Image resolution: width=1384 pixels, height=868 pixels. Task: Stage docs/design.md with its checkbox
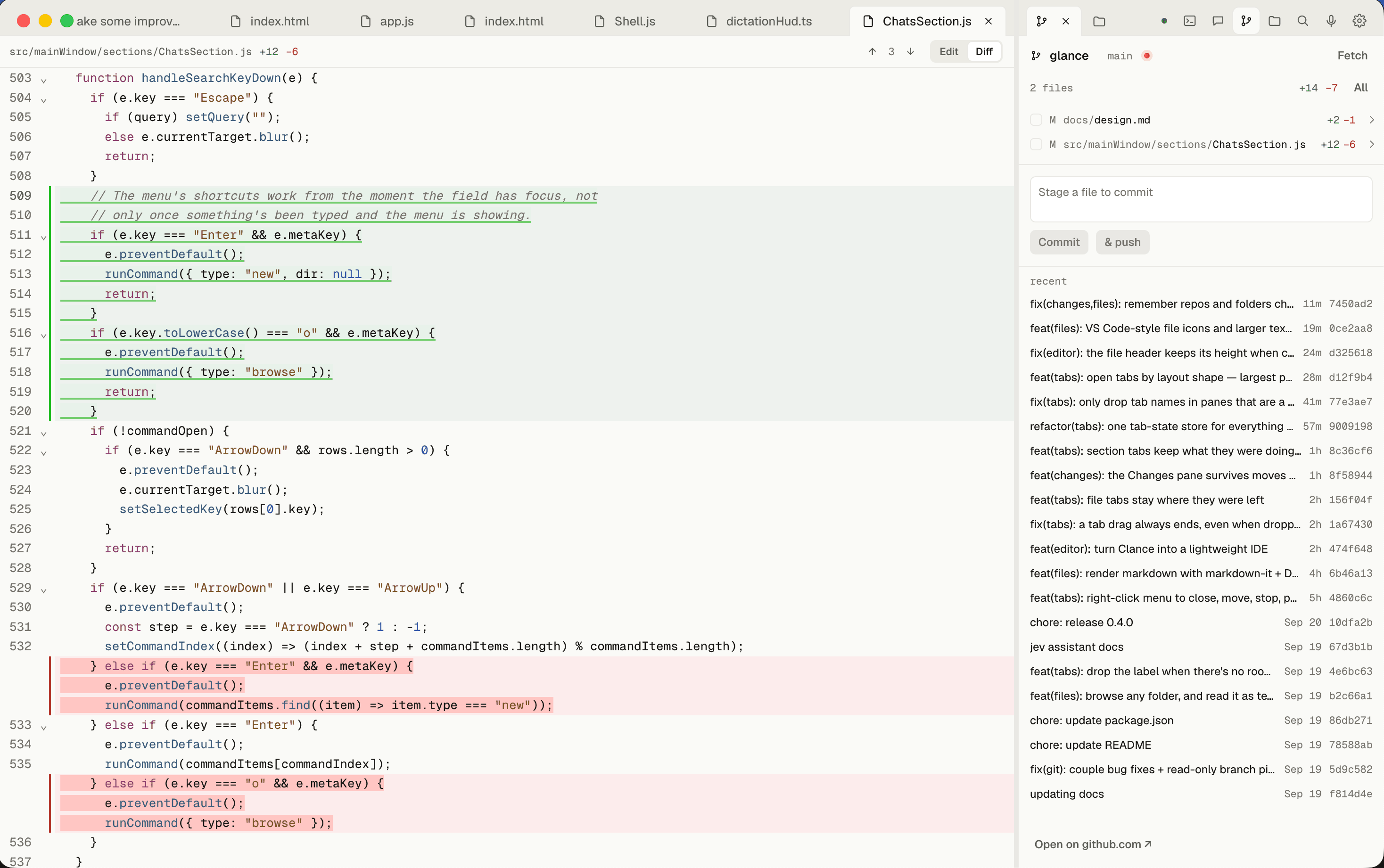(1036, 120)
